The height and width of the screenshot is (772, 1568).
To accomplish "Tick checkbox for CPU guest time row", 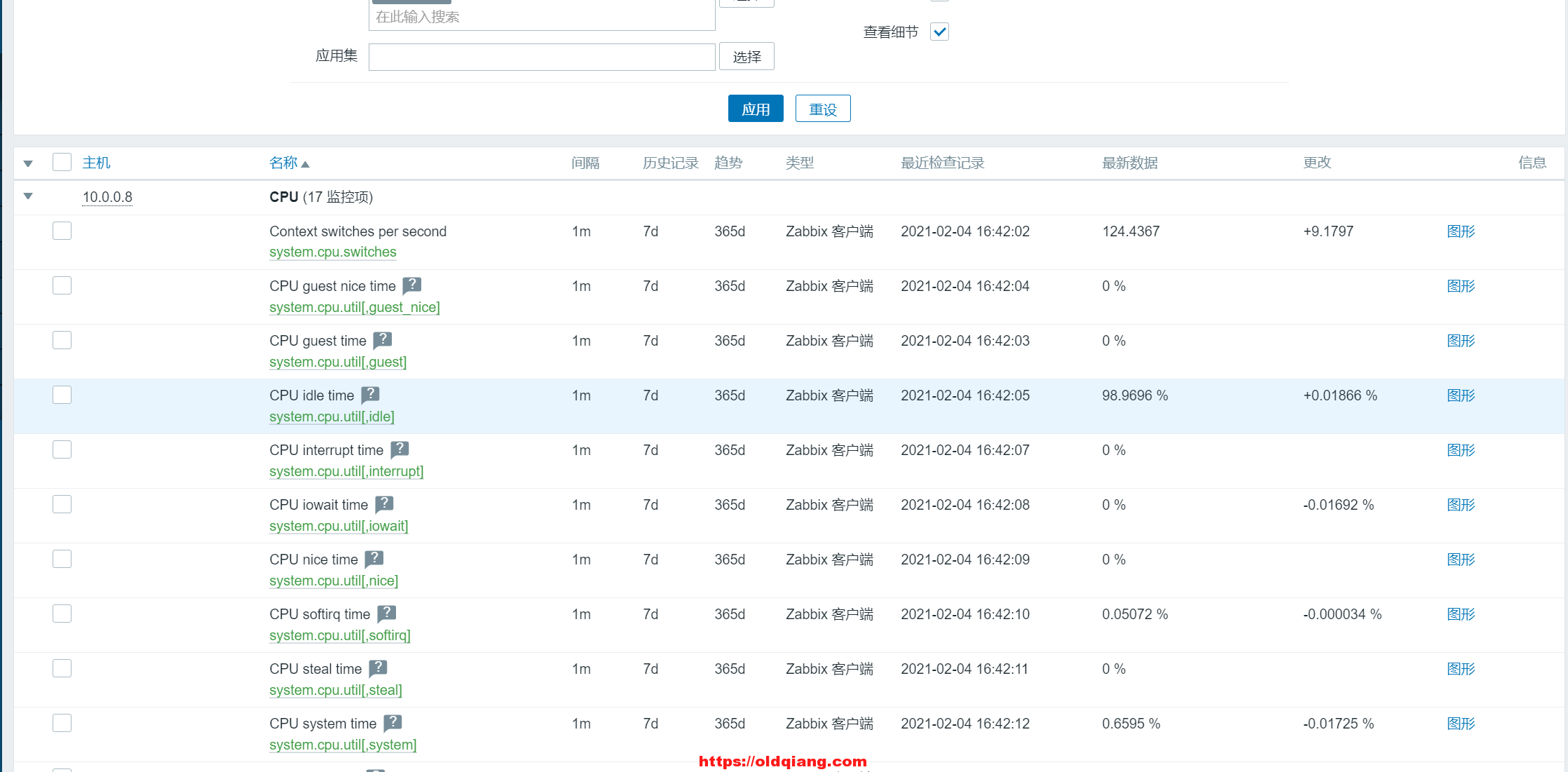I will pyautogui.click(x=62, y=340).
